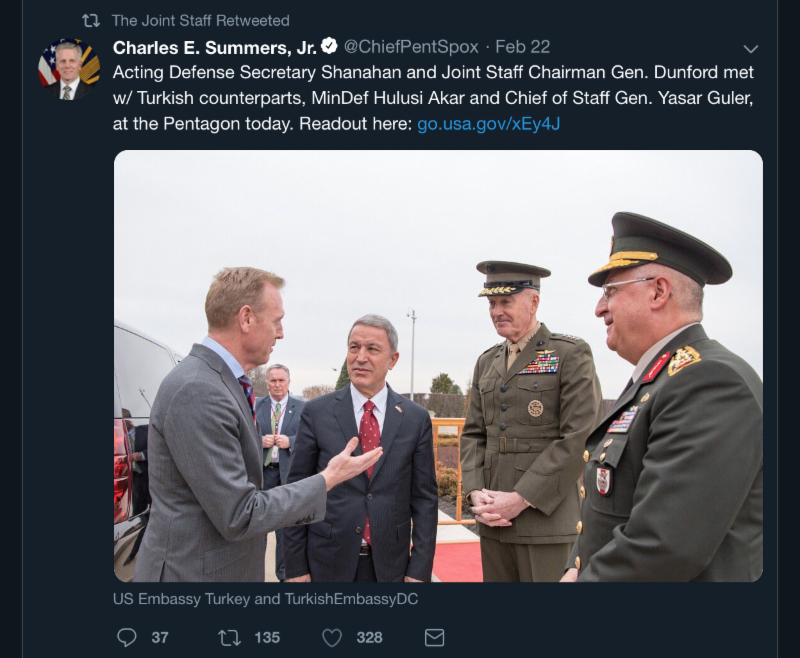Click the envelope direct message icon
The height and width of the screenshot is (658, 800).
(434, 637)
